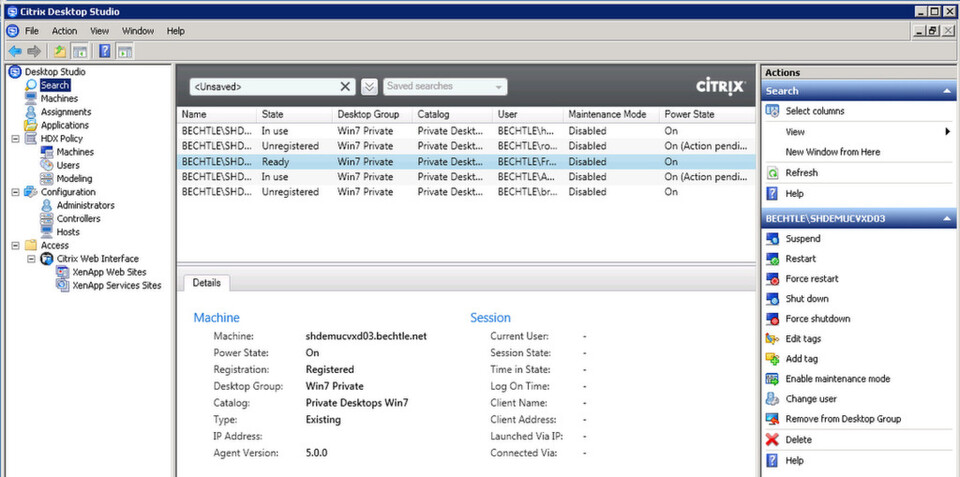Collapse the Configuration tree node
This screenshot has width=960, height=477.
tap(15, 192)
